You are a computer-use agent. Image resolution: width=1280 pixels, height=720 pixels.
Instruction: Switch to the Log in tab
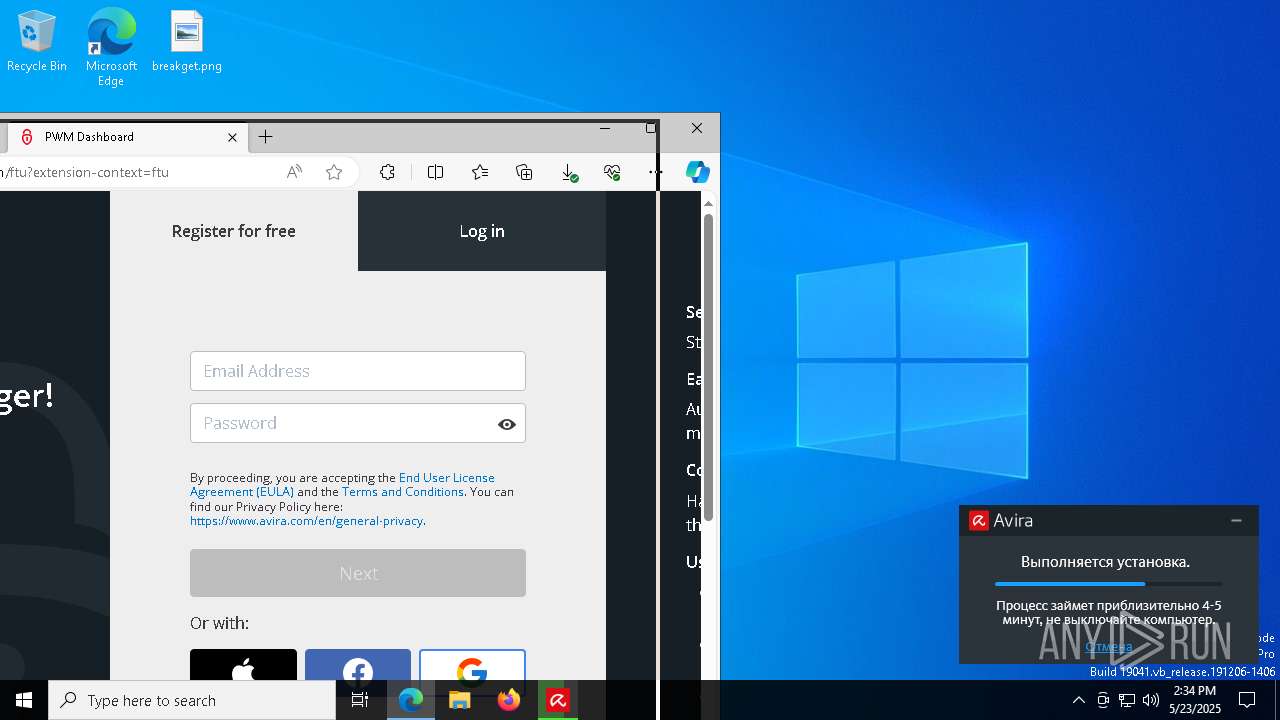tap(482, 231)
